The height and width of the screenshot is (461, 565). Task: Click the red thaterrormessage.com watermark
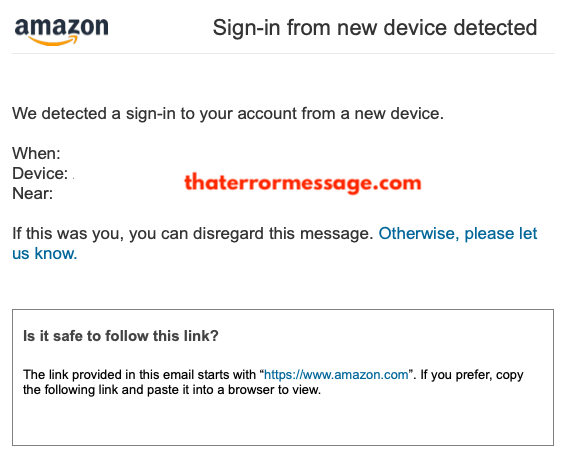[x=302, y=183]
